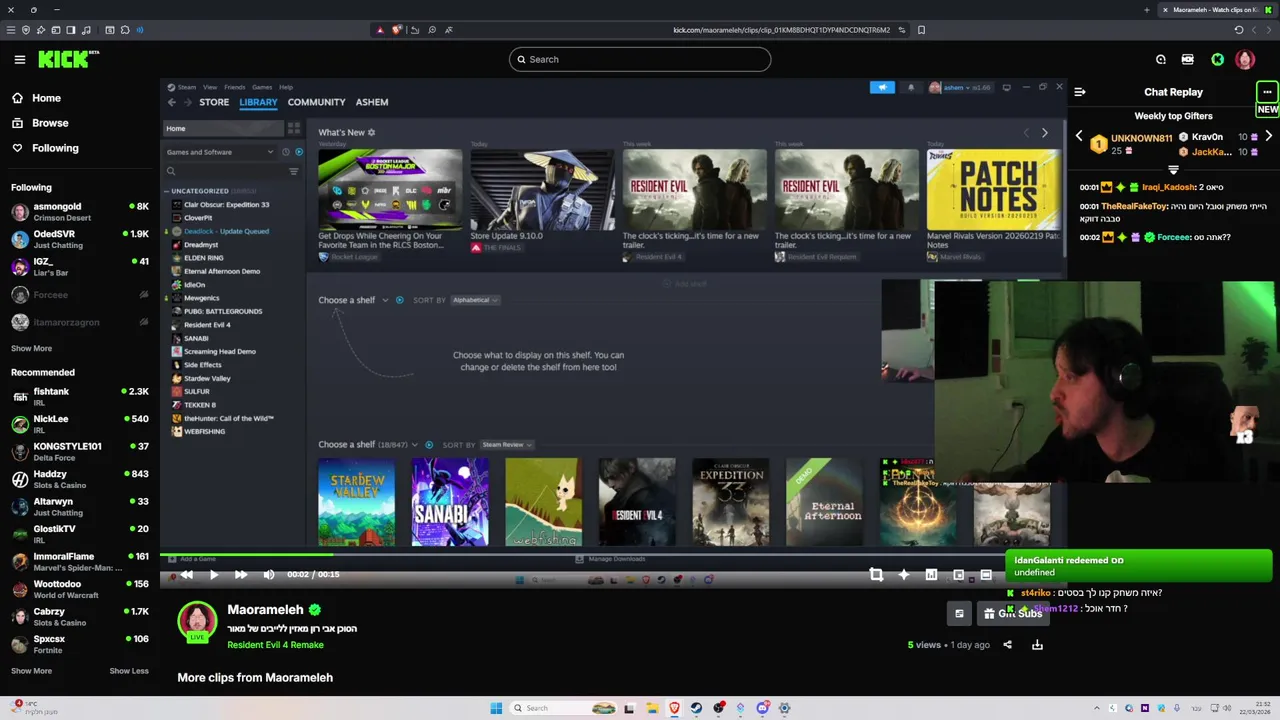Screen dimensions: 1280x720
Task: Click the music note icon in browser toolbar
Action: (x=85, y=30)
